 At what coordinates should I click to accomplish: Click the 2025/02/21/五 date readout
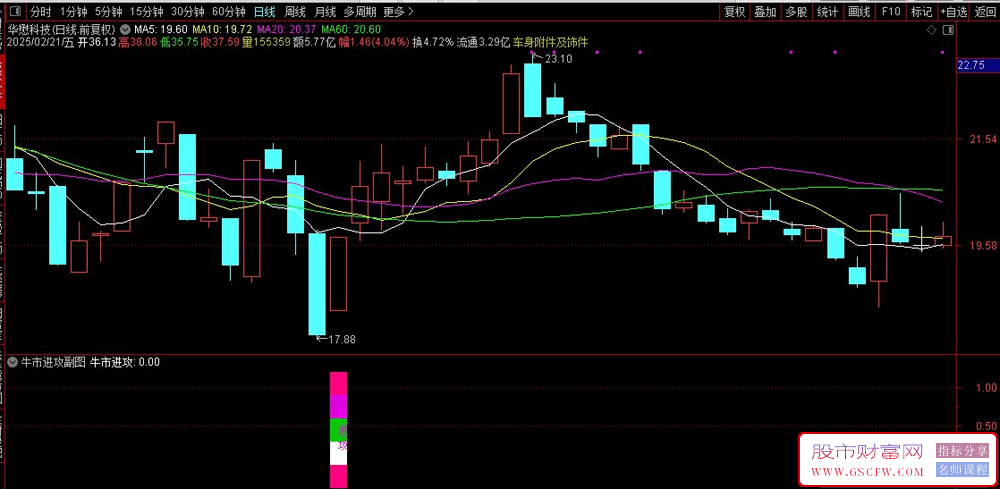pos(43,42)
